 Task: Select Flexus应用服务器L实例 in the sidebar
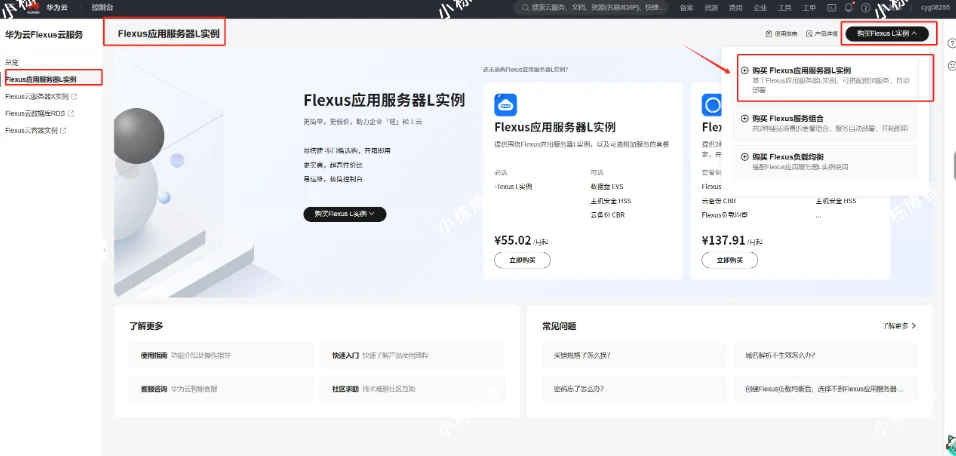point(41,79)
